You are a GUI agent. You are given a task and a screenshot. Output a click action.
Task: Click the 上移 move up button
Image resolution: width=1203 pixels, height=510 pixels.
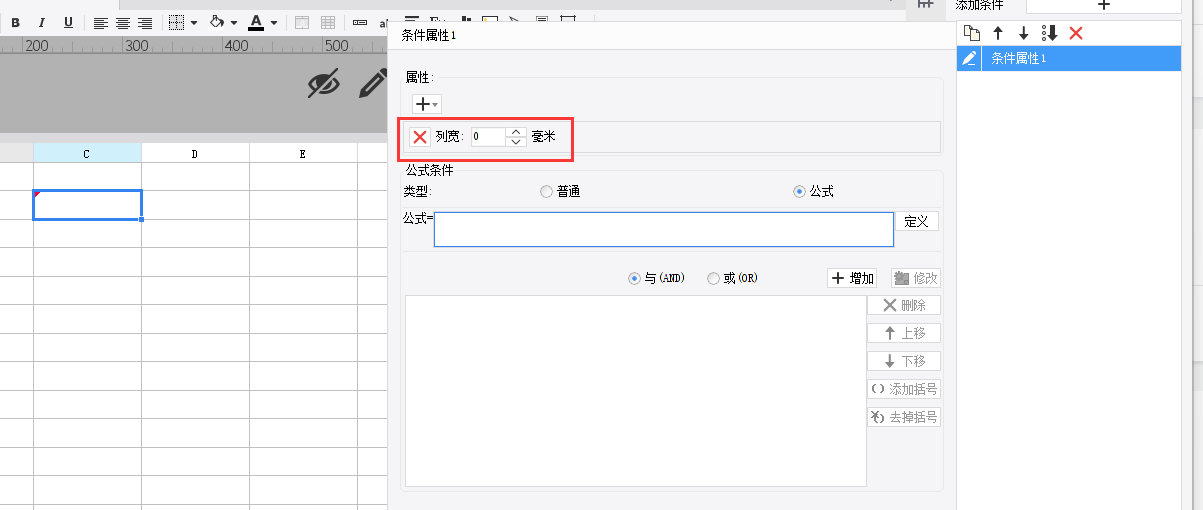(904, 334)
